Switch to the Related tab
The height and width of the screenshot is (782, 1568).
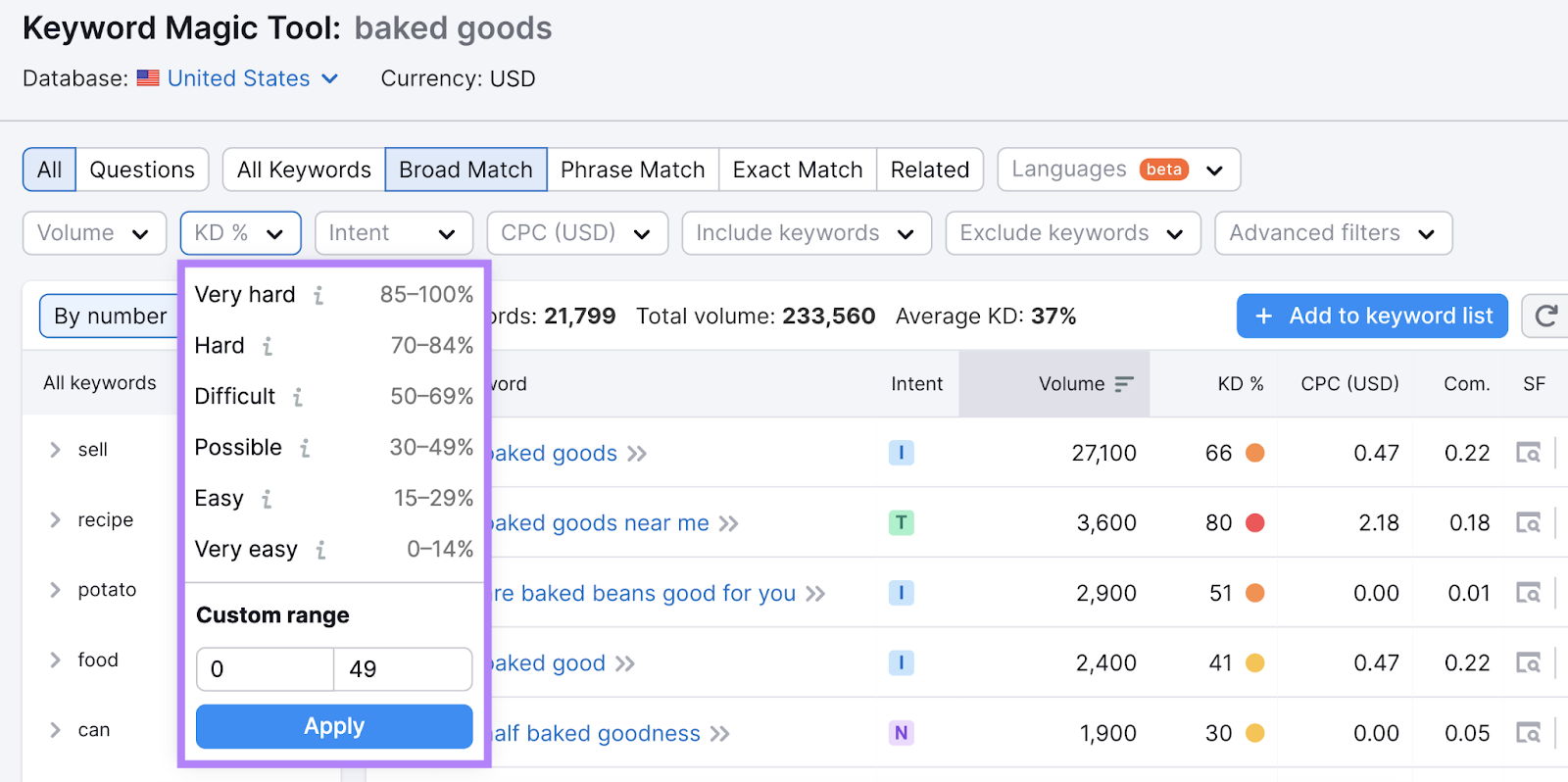point(930,170)
